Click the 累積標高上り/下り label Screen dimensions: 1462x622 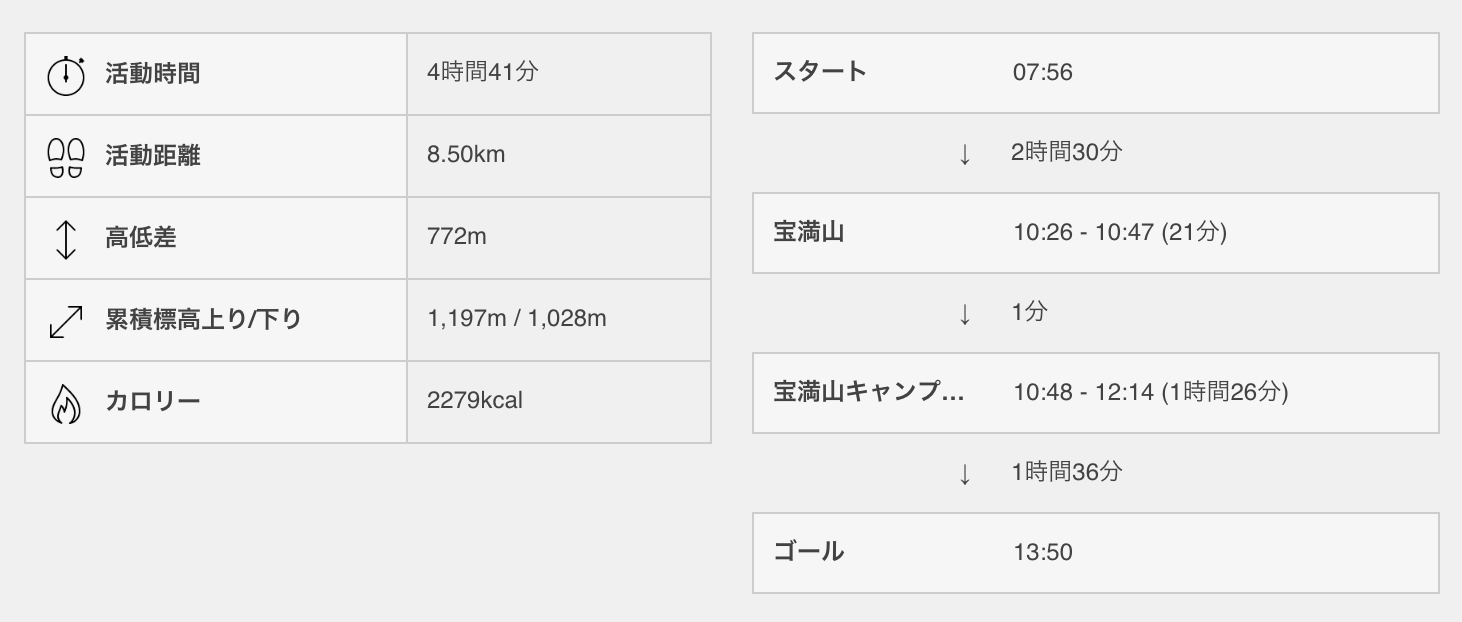click(x=204, y=320)
